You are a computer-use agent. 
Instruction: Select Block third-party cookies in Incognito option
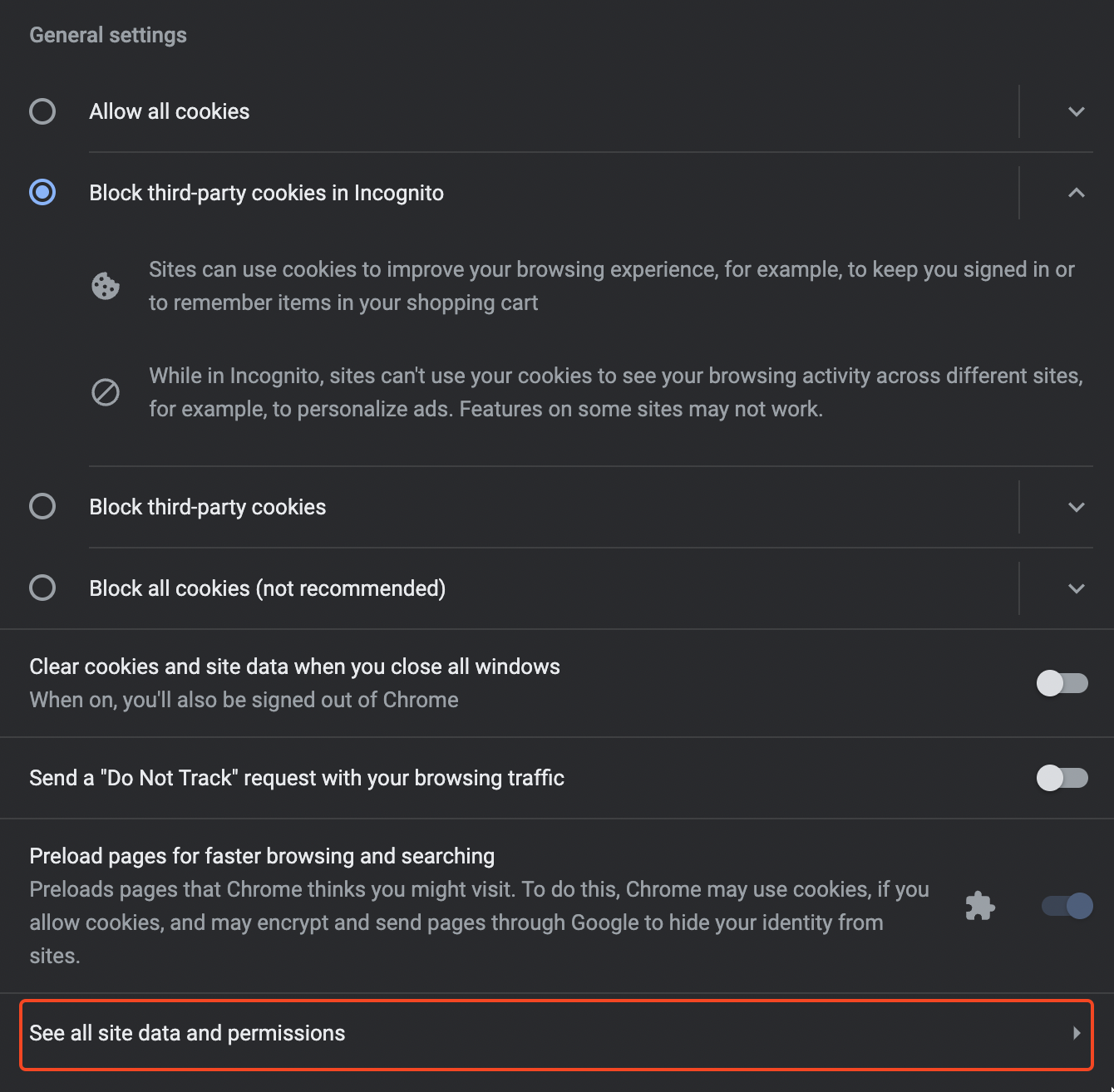click(42, 193)
